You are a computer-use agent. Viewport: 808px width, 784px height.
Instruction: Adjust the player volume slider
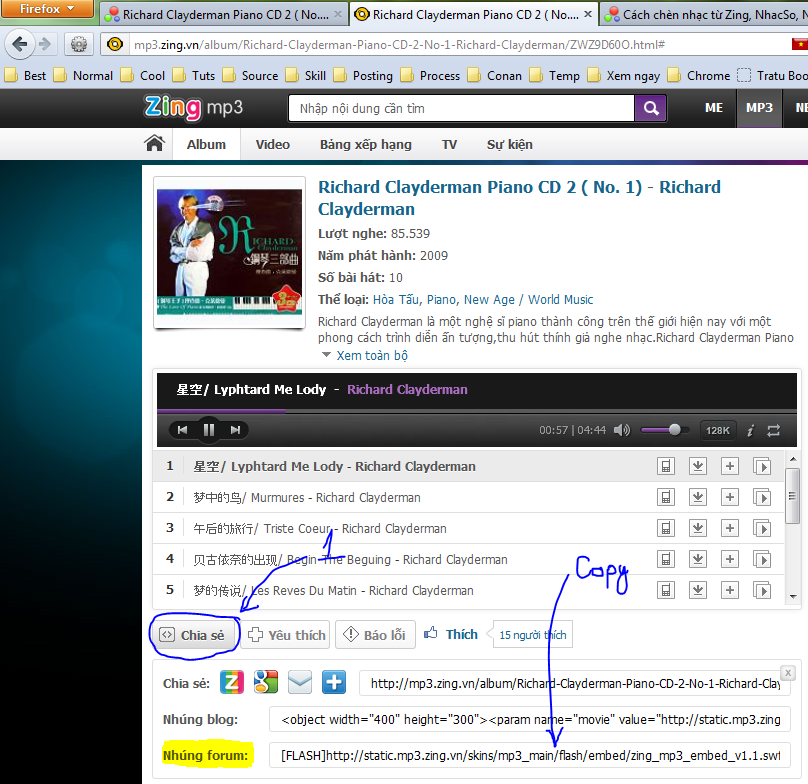pyautogui.click(x=665, y=430)
